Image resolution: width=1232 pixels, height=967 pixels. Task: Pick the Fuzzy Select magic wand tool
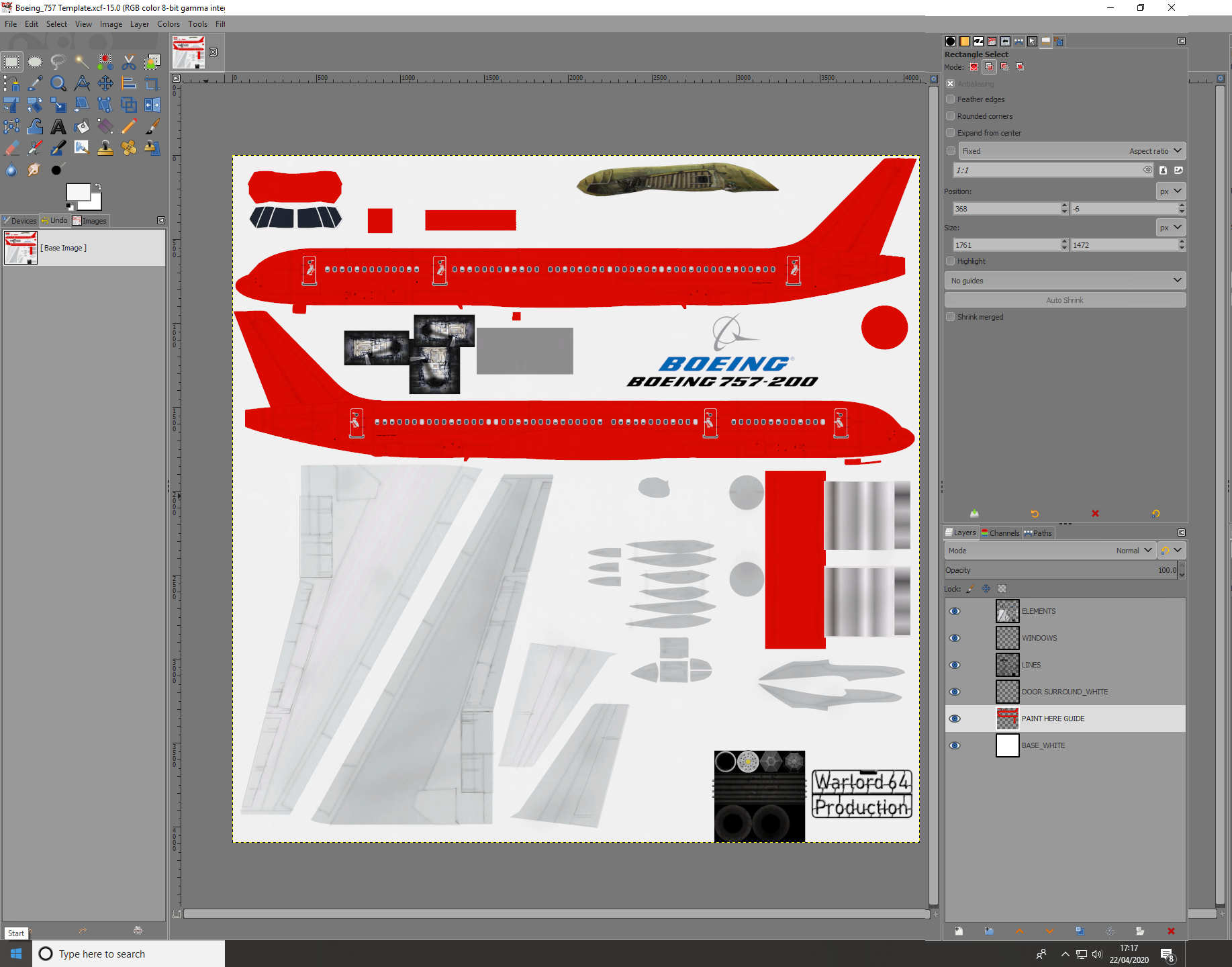tap(82, 62)
